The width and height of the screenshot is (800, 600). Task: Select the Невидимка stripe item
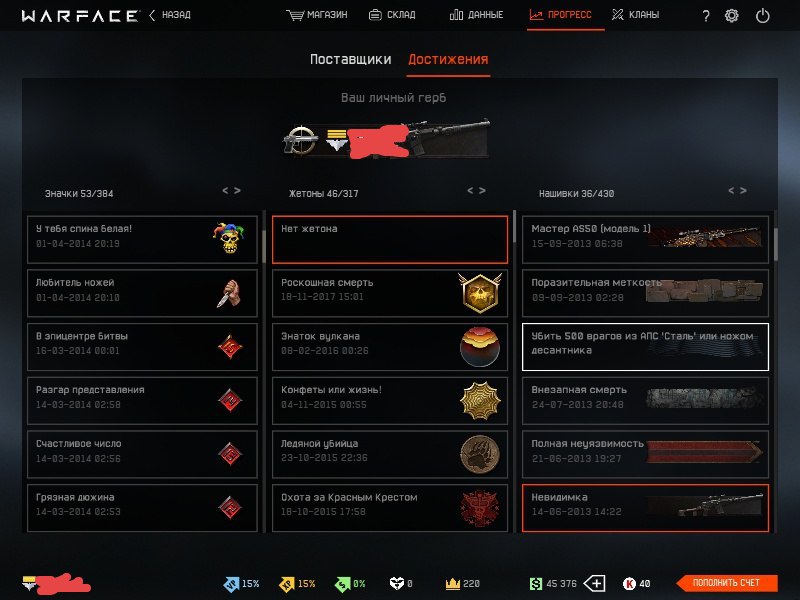point(645,508)
